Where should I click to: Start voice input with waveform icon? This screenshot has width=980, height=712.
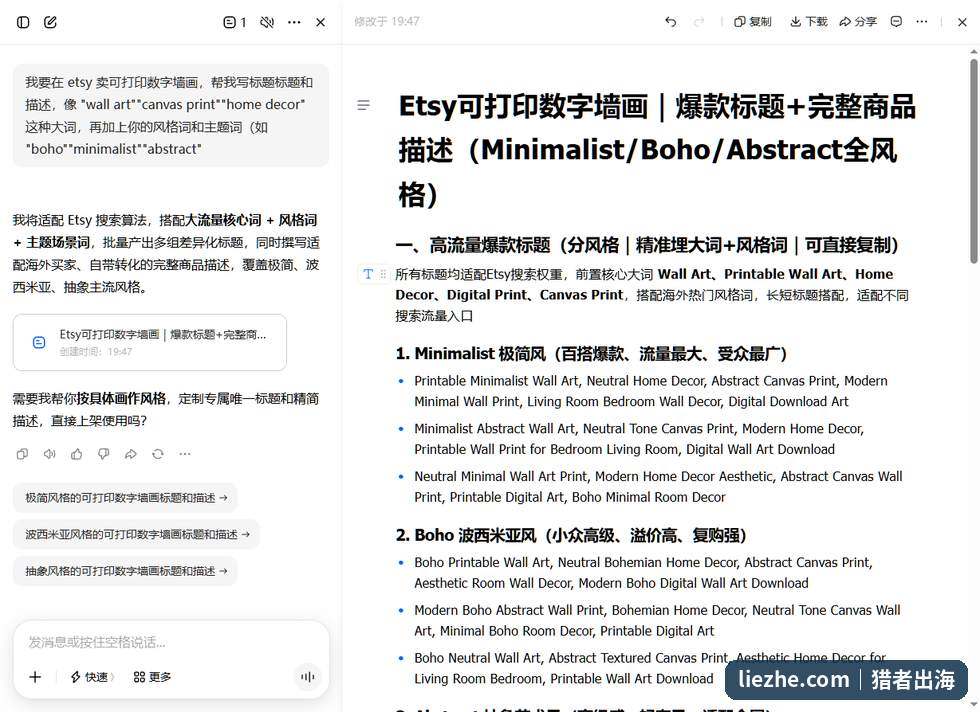tap(308, 677)
